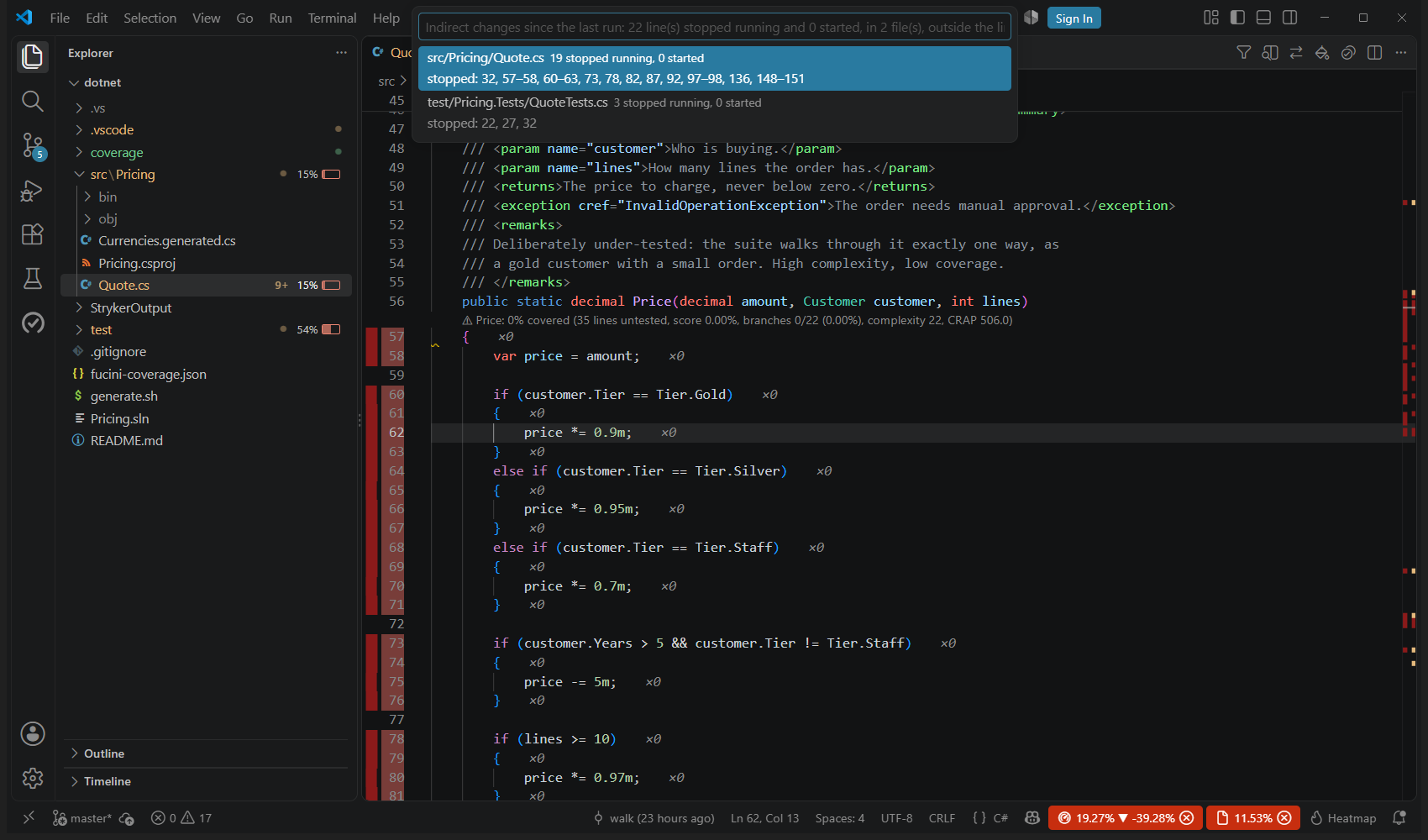Image resolution: width=1428 pixels, height=840 pixels.
Task: Publish changes via cloud upload icon
Action: (x=127, y=818)
